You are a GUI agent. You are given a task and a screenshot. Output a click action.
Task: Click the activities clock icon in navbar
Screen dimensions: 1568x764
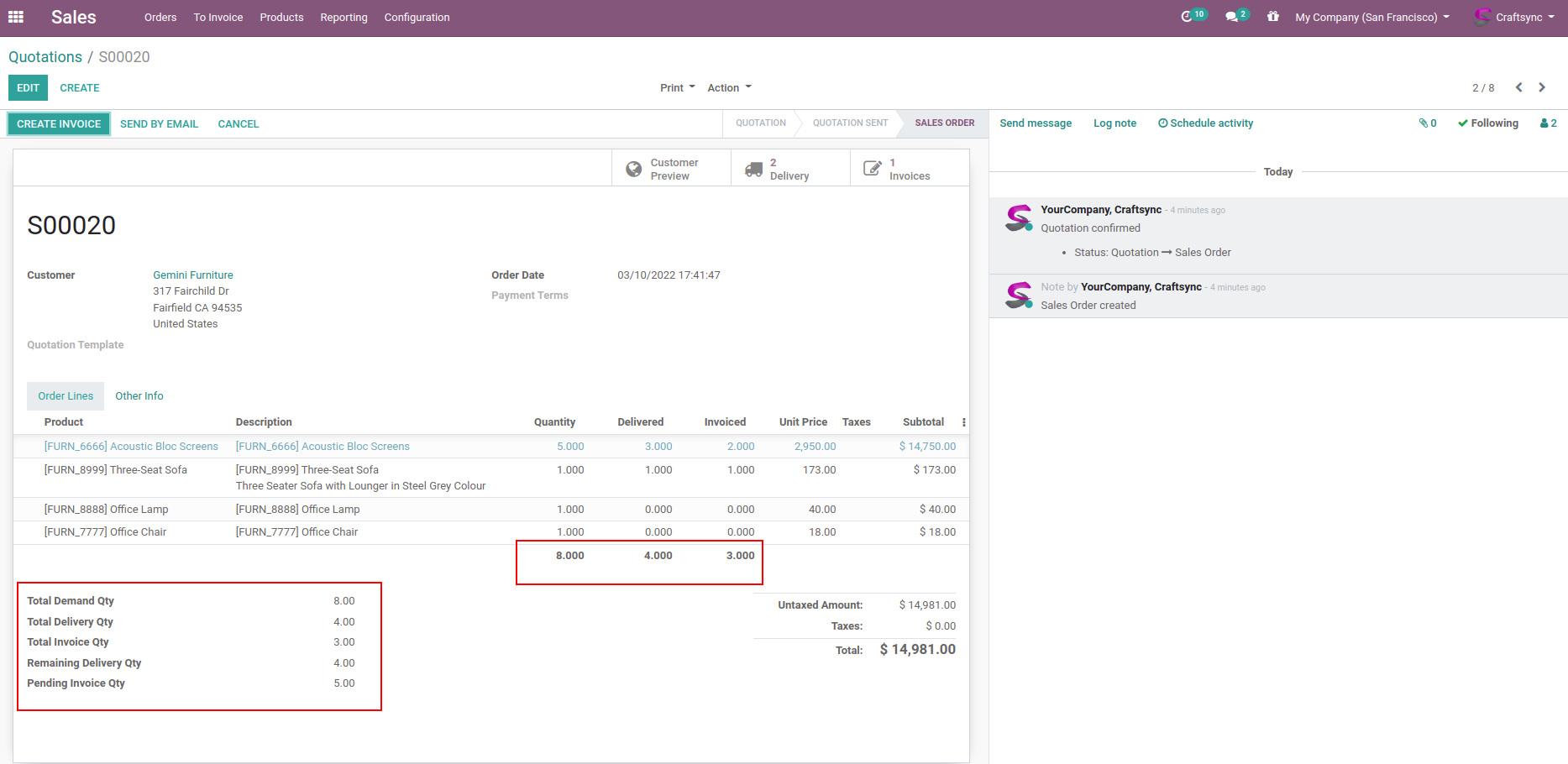pyautogui.click(x=1187, y=17)
